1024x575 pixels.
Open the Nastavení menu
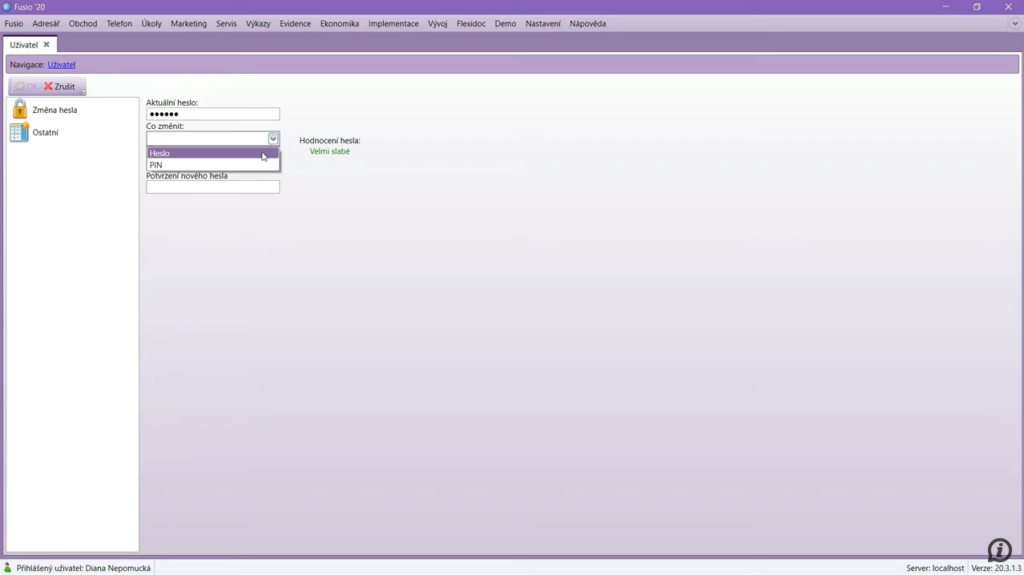point(543,24)
